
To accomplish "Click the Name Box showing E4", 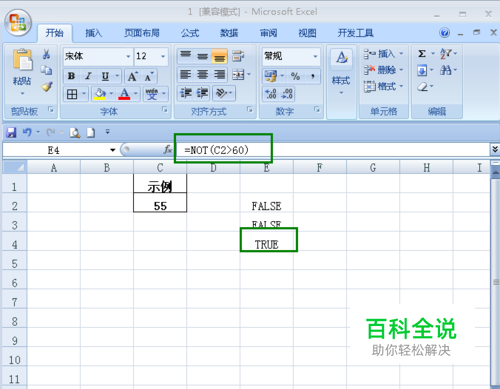I will click(x=60, y=150).
